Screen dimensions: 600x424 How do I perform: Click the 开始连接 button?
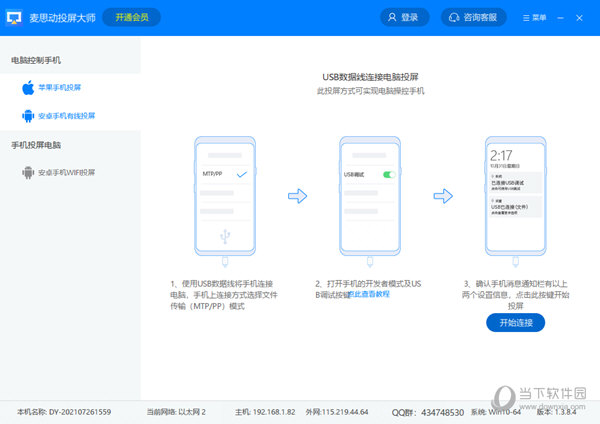point(515,323)
